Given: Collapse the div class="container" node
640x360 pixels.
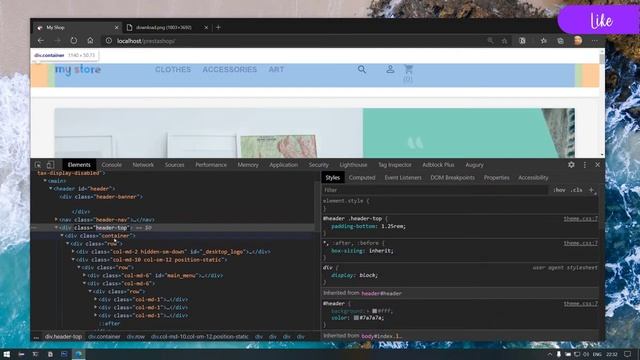Looking at the screenshot, I should [x=62, y=236].
